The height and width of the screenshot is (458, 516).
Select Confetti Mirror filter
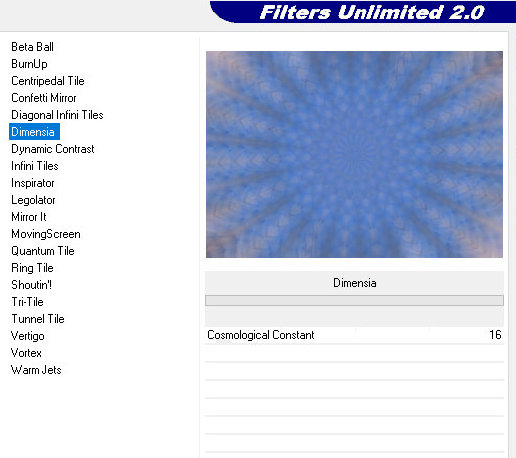44,98
